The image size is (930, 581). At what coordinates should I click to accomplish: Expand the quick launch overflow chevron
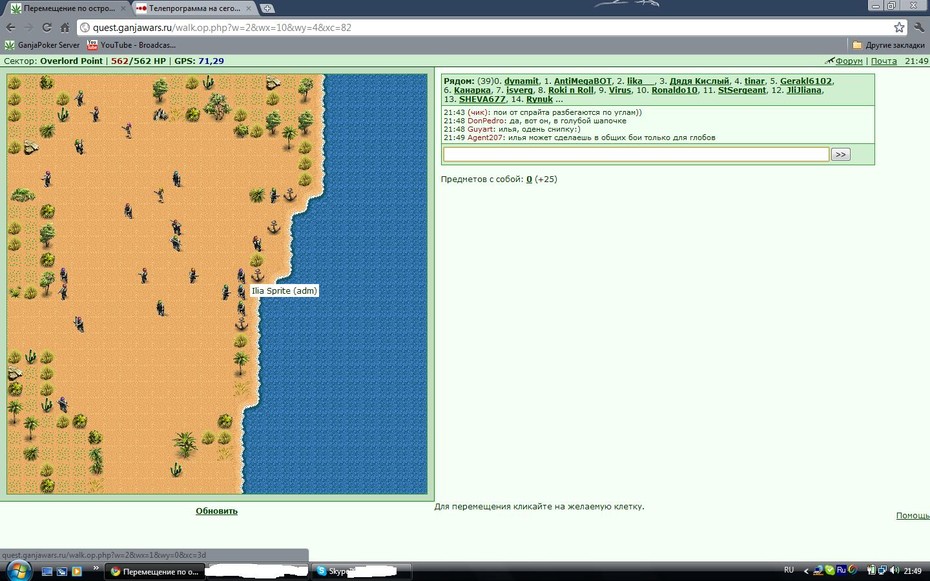click(95, 568)
